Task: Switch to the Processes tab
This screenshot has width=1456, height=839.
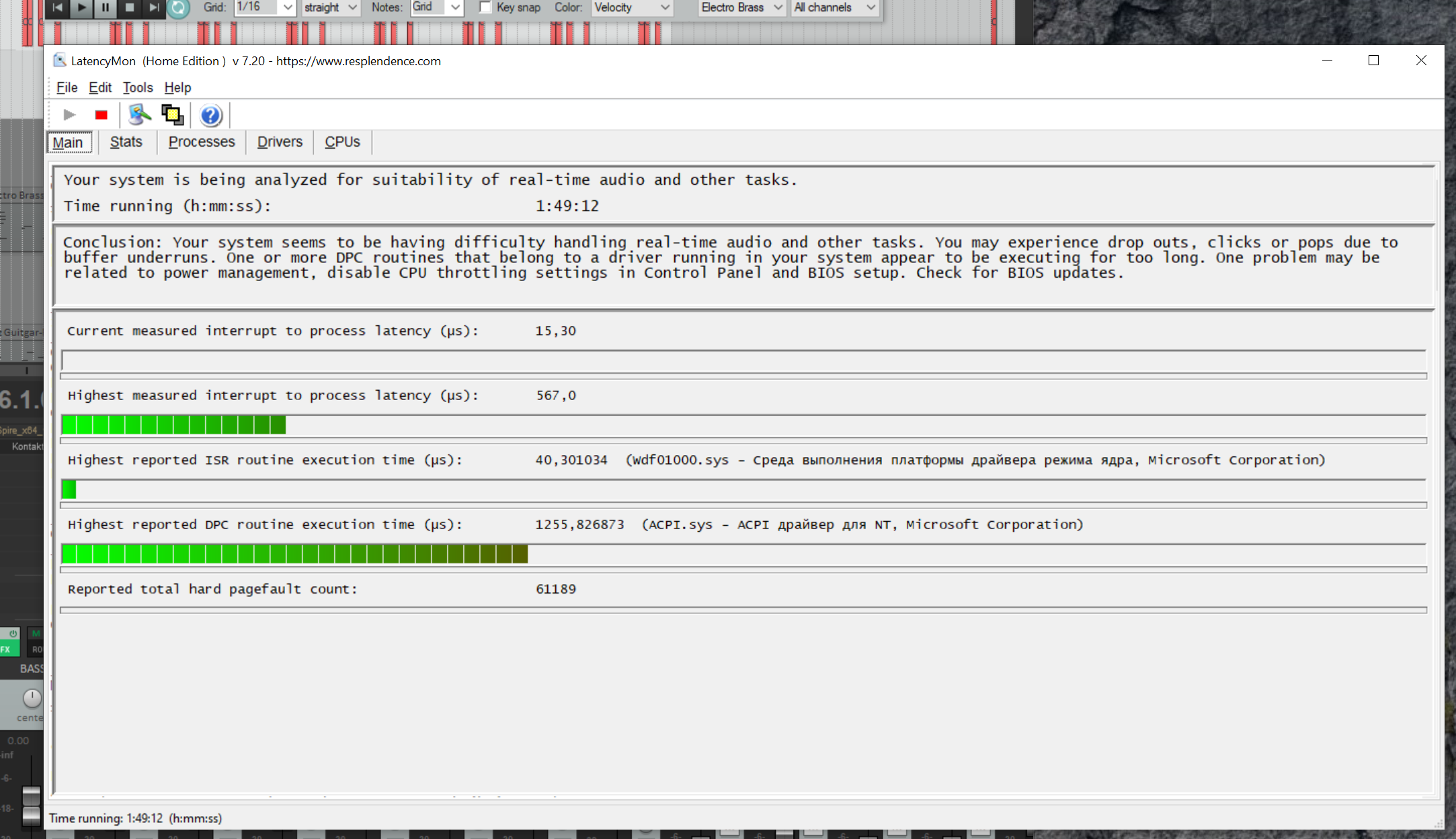Action: click(x=202, y=142)
